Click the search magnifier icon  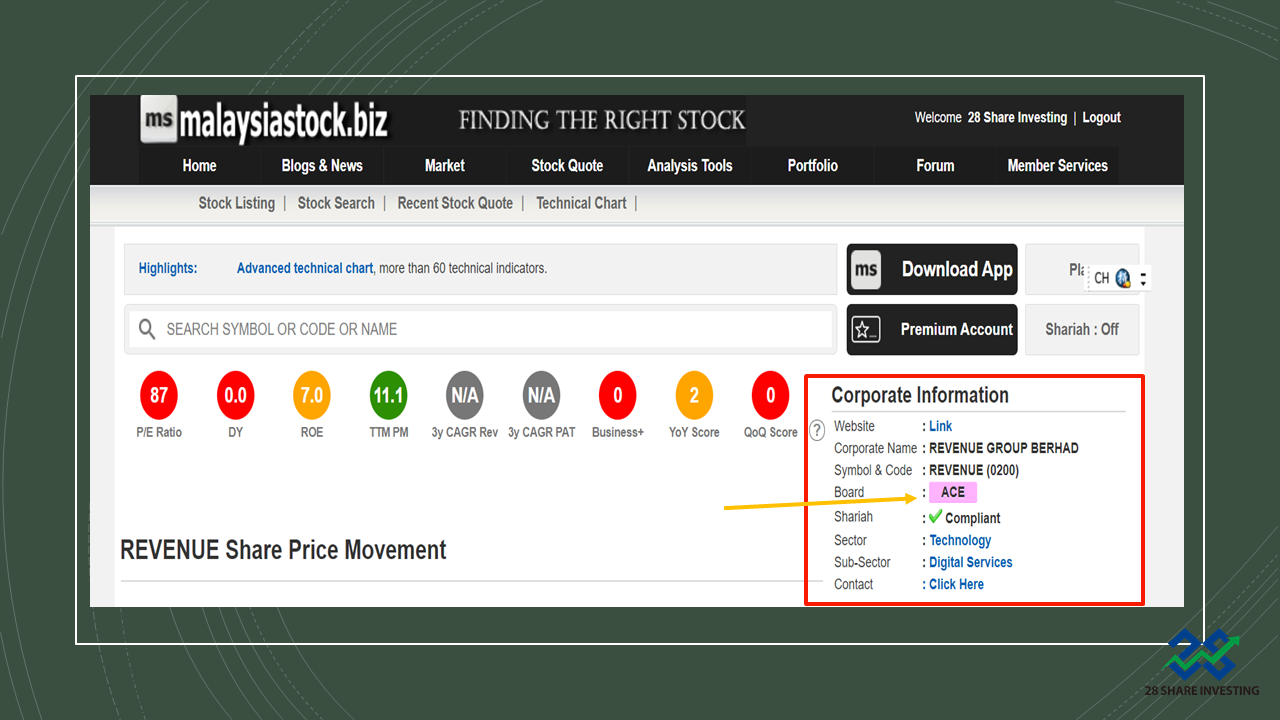147,329
